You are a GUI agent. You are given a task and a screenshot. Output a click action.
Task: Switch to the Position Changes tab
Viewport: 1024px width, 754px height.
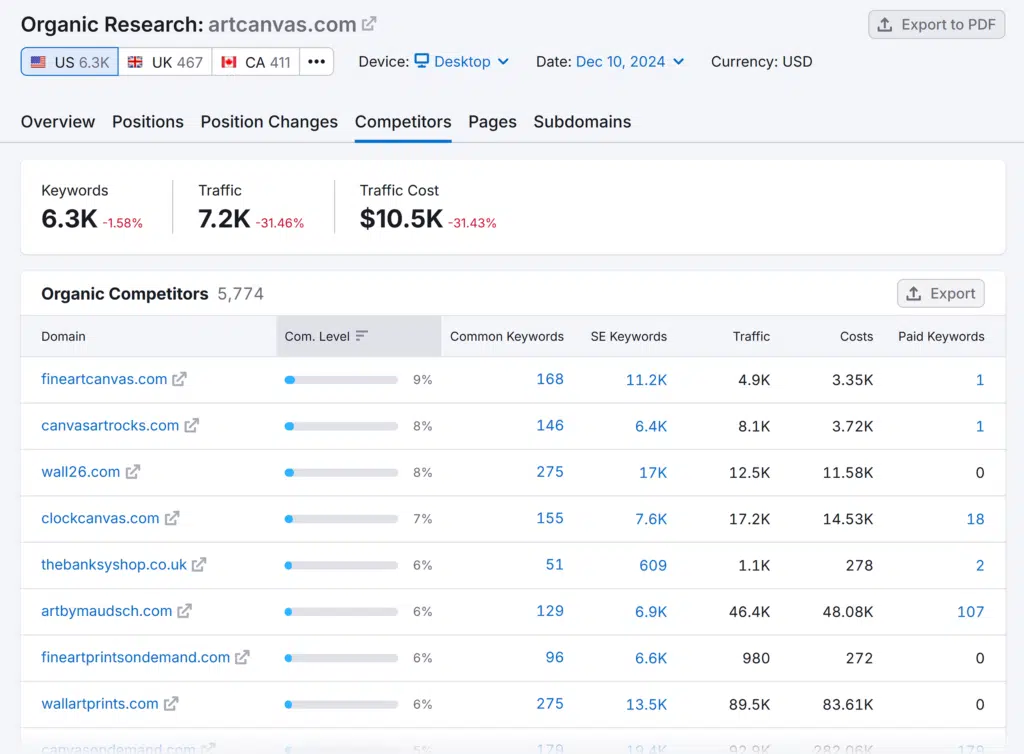269,122
